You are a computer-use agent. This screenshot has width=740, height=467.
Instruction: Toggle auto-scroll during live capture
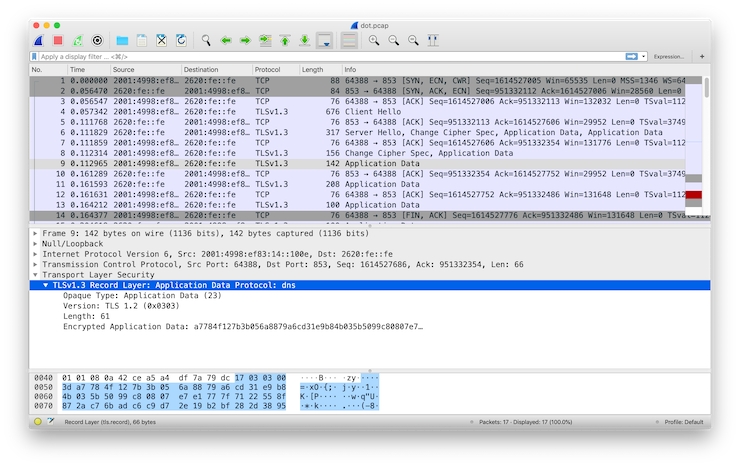(x=325, y=41)
